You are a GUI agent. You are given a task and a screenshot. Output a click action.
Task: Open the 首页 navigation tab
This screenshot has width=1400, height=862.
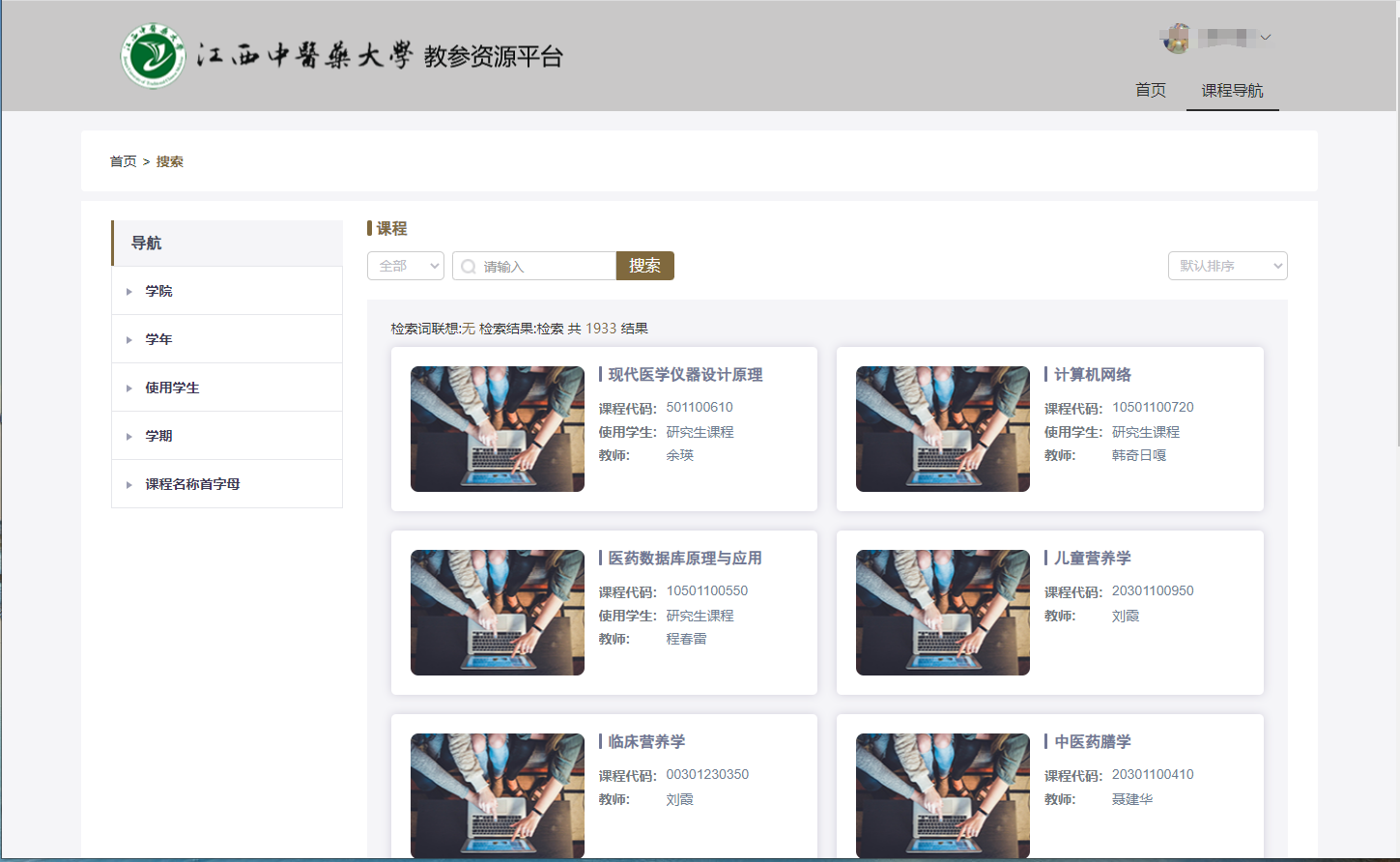pos(1150,90)
